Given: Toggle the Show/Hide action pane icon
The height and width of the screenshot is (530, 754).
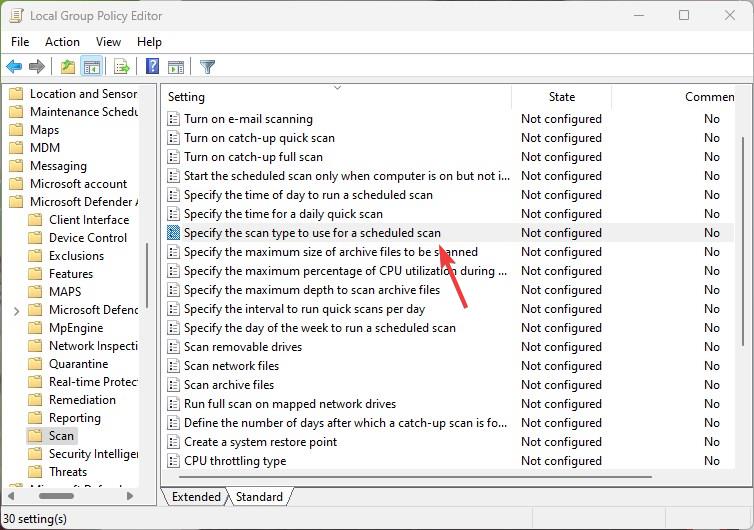Looking at the screenshot, I should [176, 67].
